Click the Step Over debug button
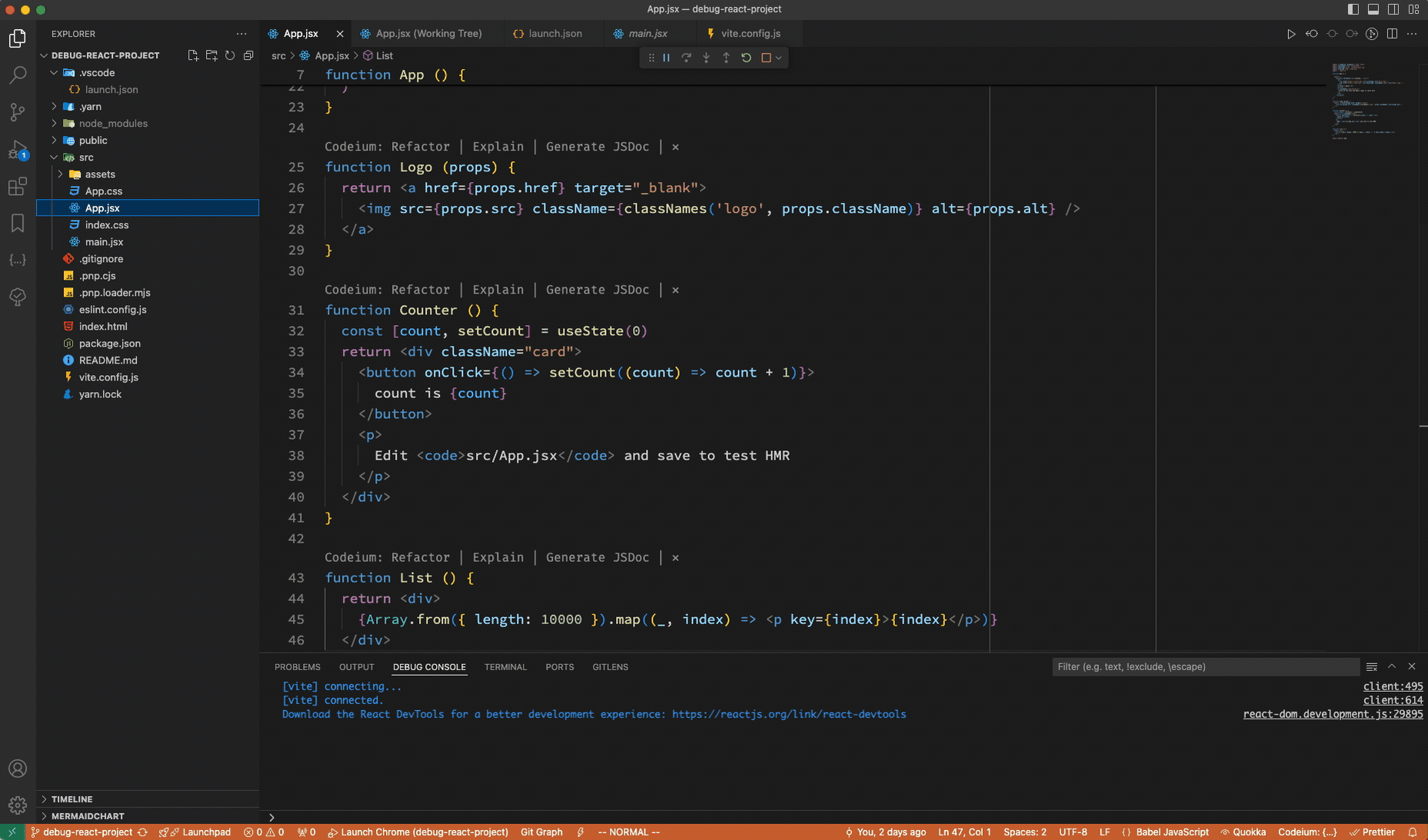The width and height of the screenshot is (1428, 840). pos(686,58)
